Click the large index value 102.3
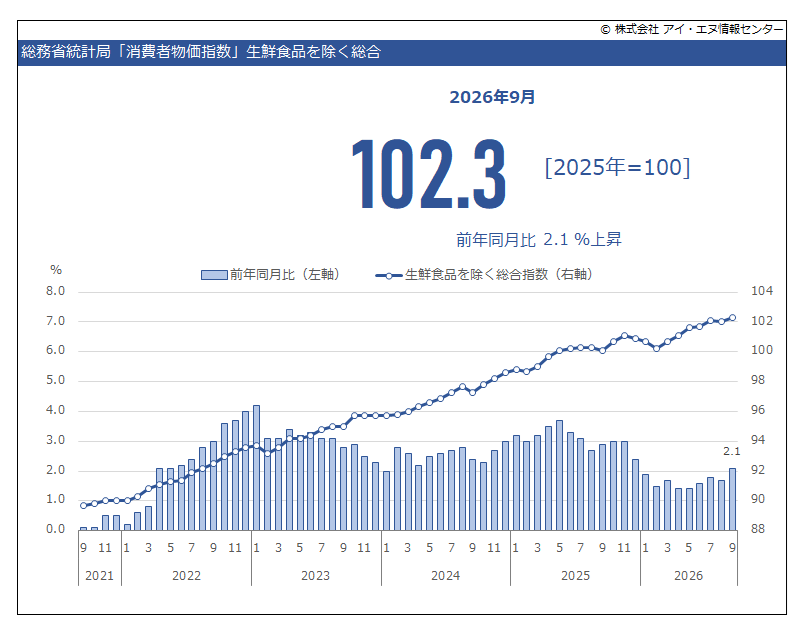 (x=429, y=174)
